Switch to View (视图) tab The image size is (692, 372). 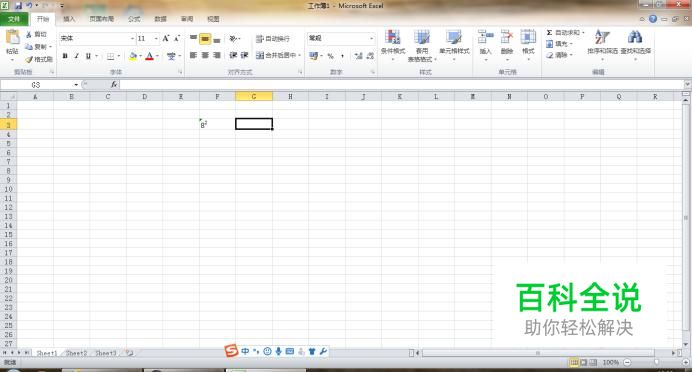213,19
